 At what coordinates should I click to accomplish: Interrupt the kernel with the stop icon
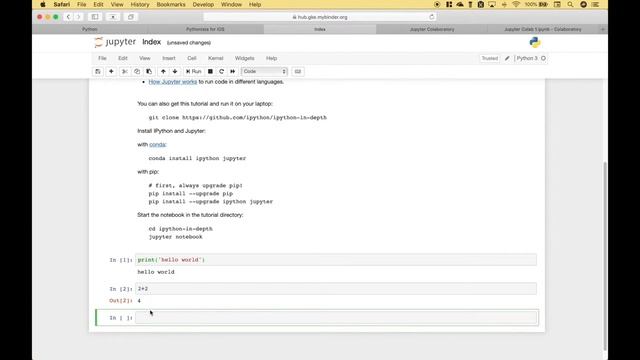click(210, 71)
